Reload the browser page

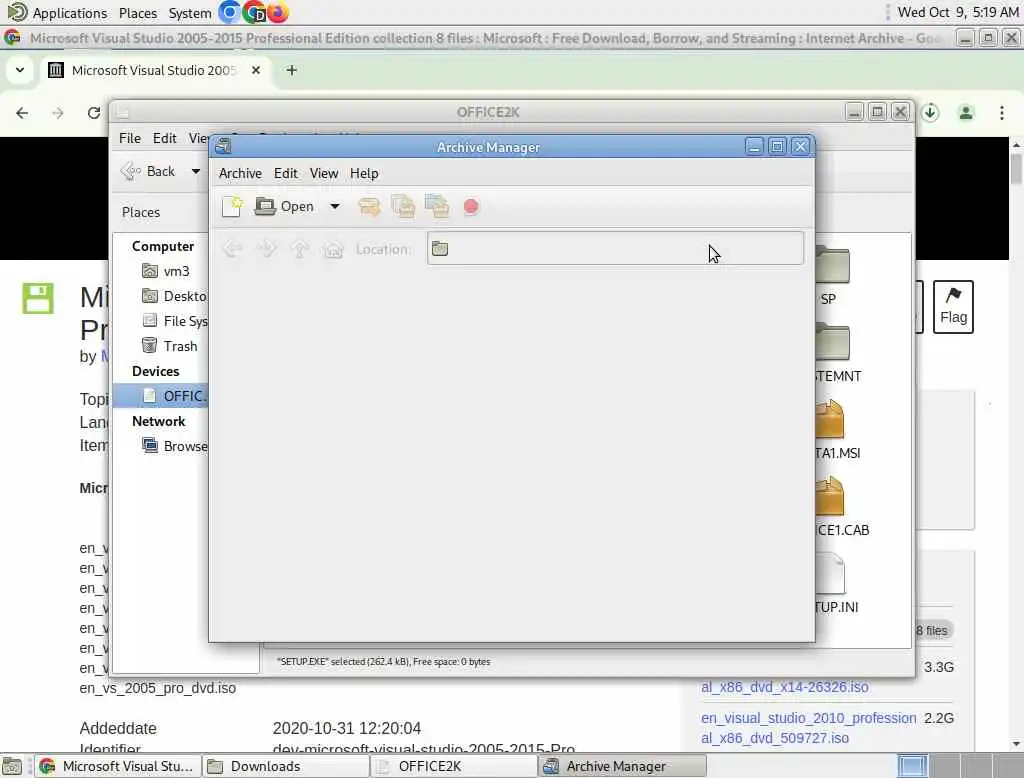point(94,113)
